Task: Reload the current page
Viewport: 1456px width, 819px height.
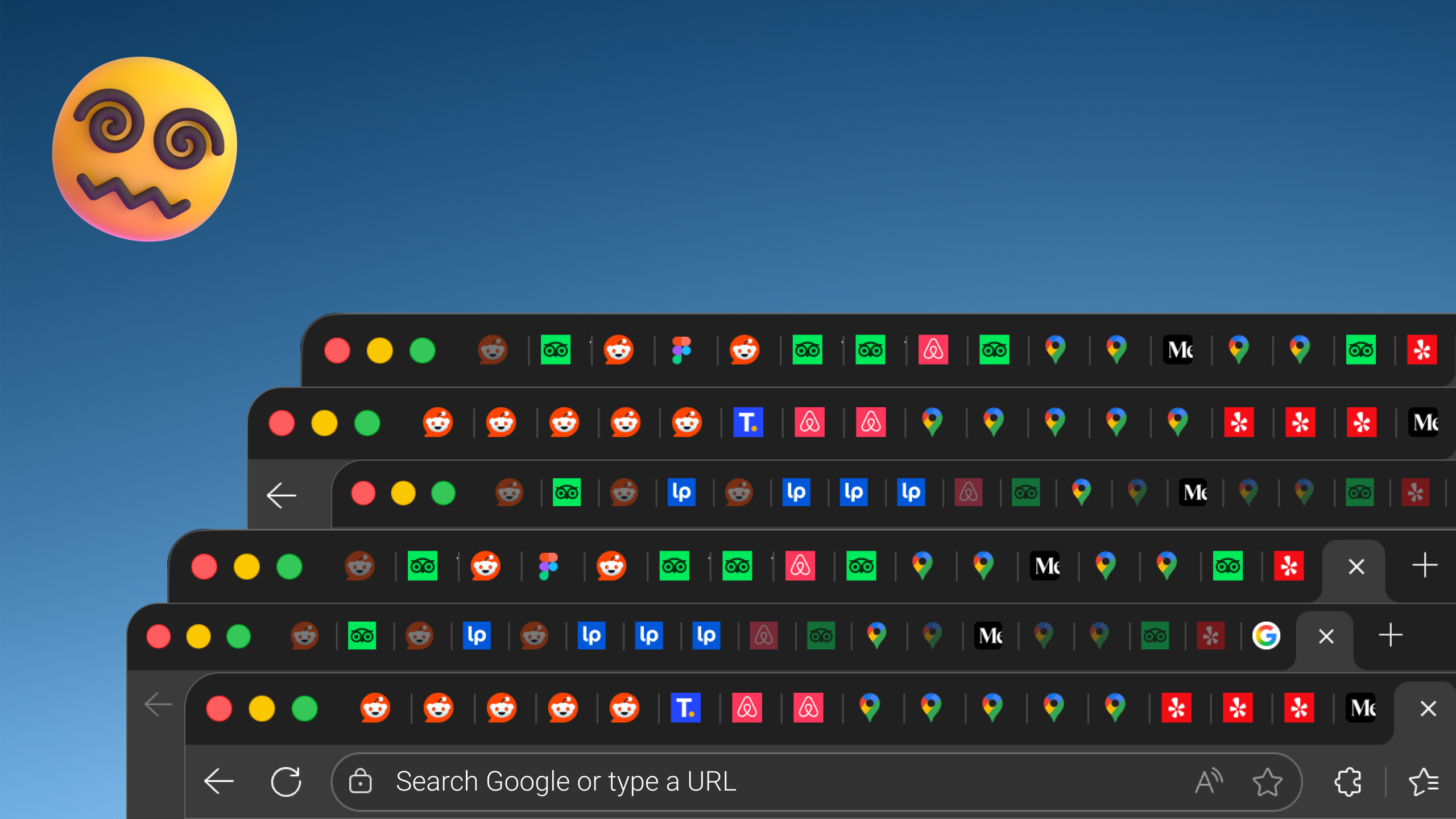Action: pos(287,780)
